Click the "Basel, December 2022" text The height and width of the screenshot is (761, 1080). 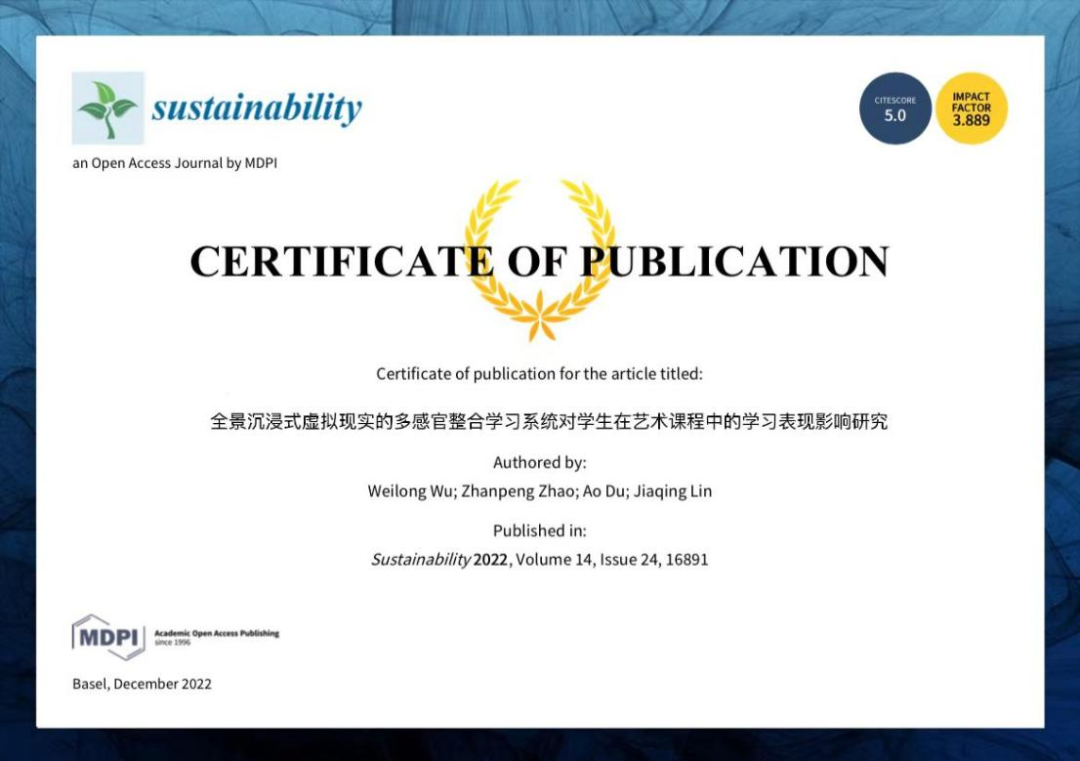142,684
